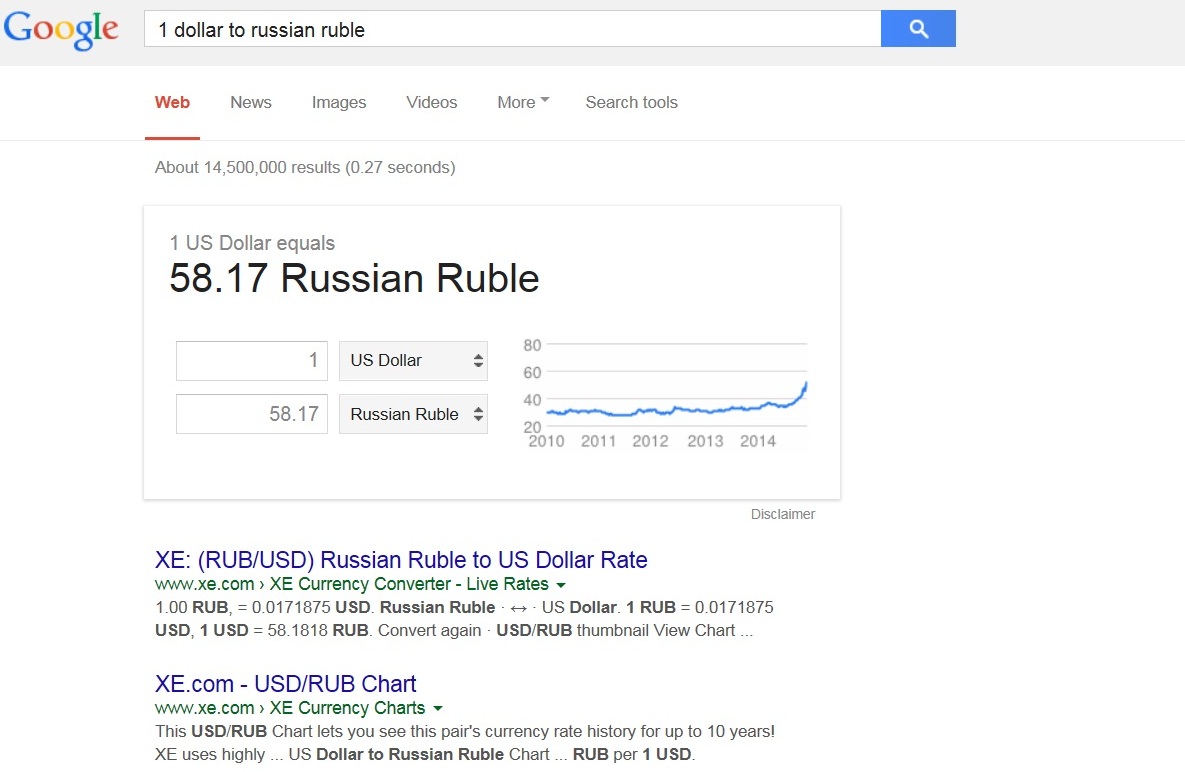The width and height of the screenshot is (1185, 772).
Task: Click the Disclaimer link
Action: (x=783, y=514)
